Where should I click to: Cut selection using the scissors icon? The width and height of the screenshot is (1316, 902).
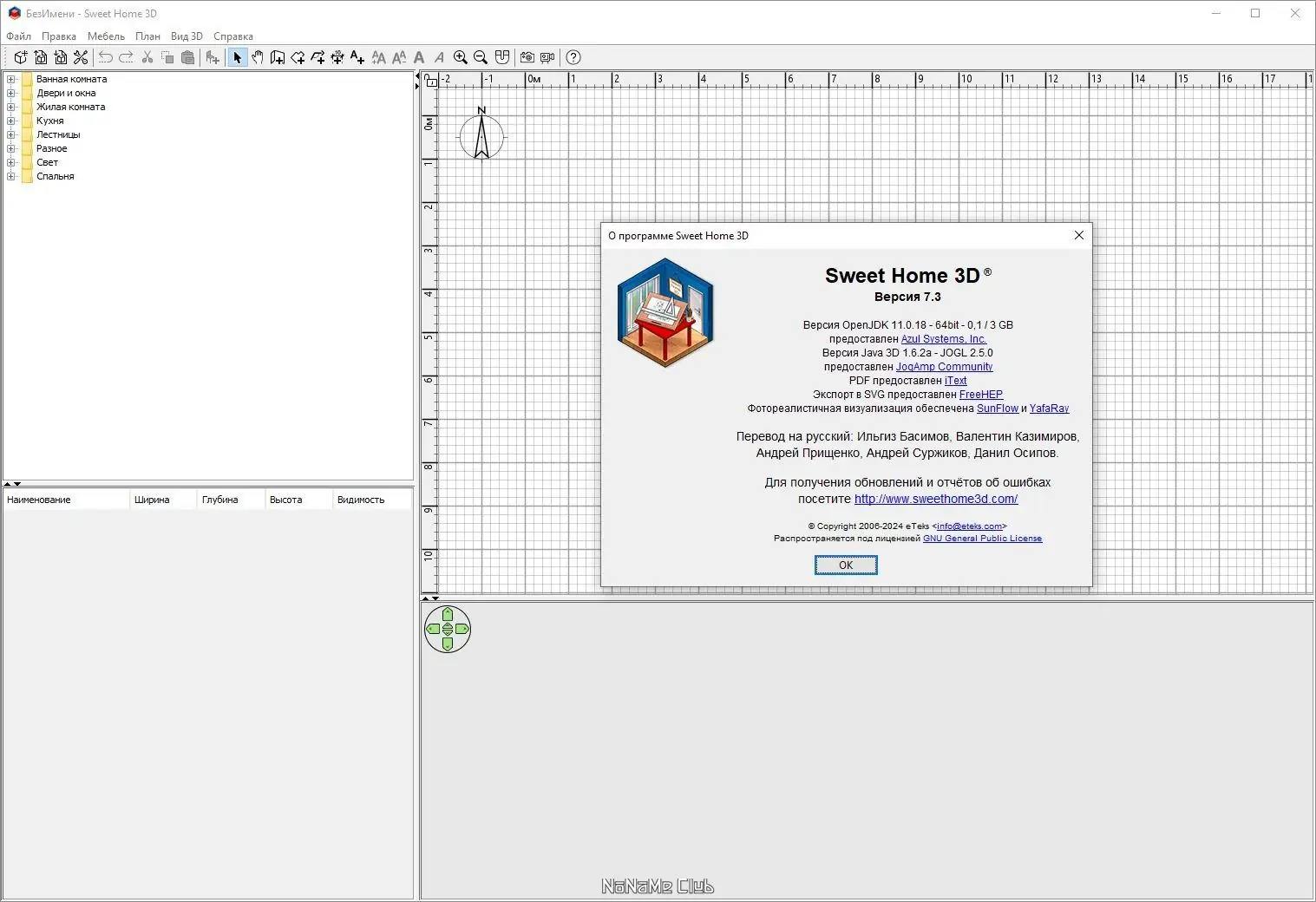coord(147,57)
